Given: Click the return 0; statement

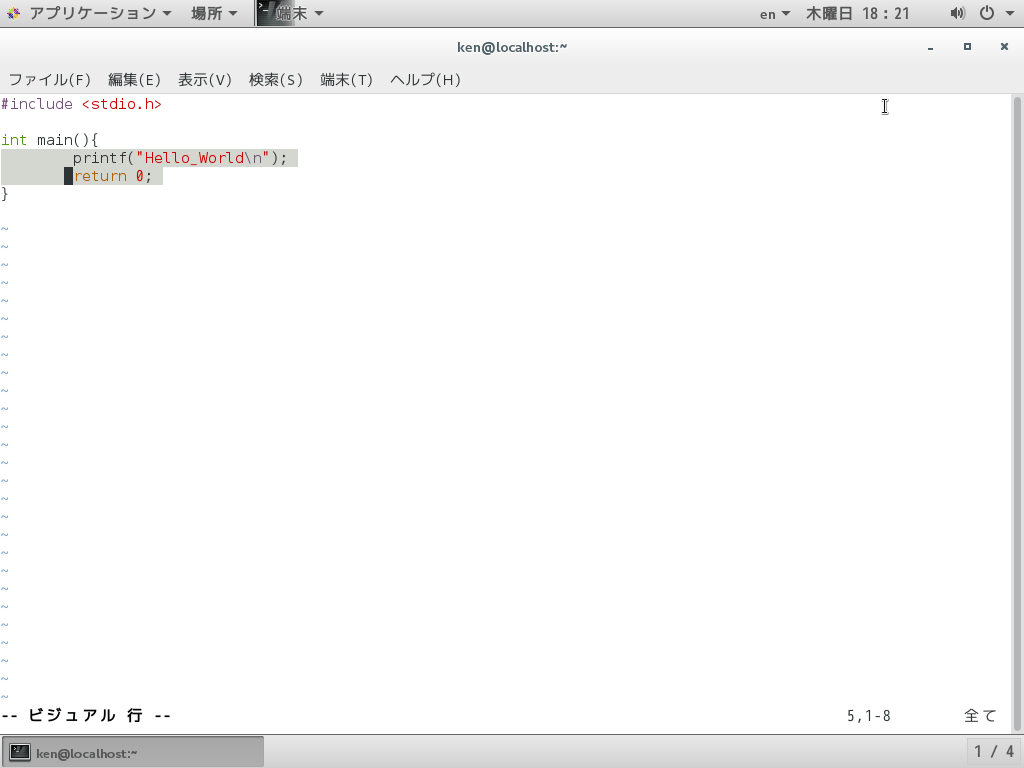Looking at the screenshot, I should pyautogui.click(x=113, y=176).
